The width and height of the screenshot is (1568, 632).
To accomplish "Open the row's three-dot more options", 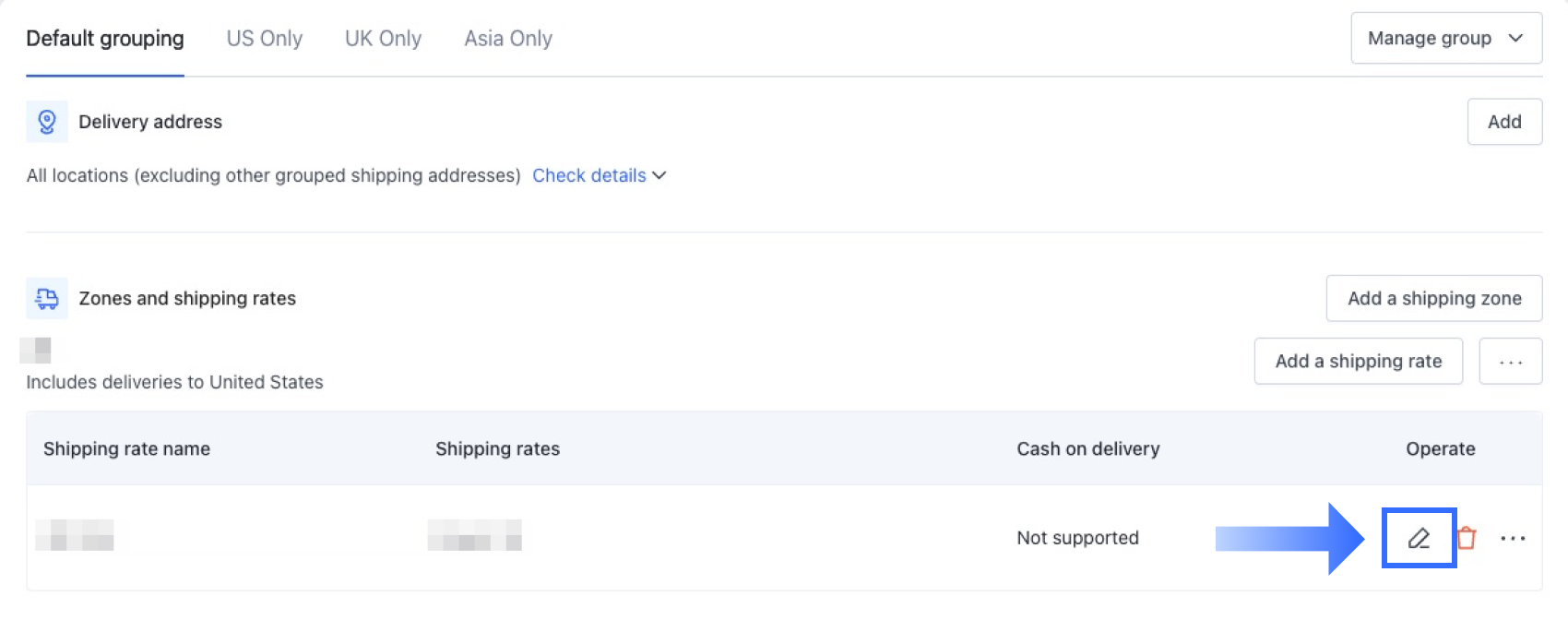I will click(x=1513, y=539).
